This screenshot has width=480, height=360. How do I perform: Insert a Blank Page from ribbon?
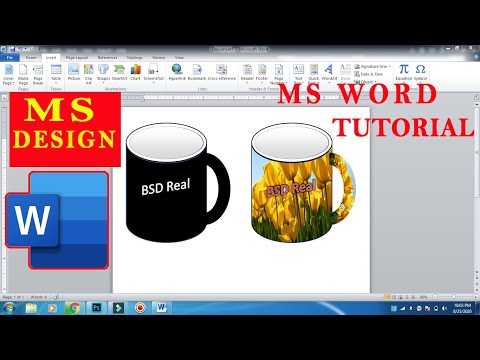(x=23, y=74)
